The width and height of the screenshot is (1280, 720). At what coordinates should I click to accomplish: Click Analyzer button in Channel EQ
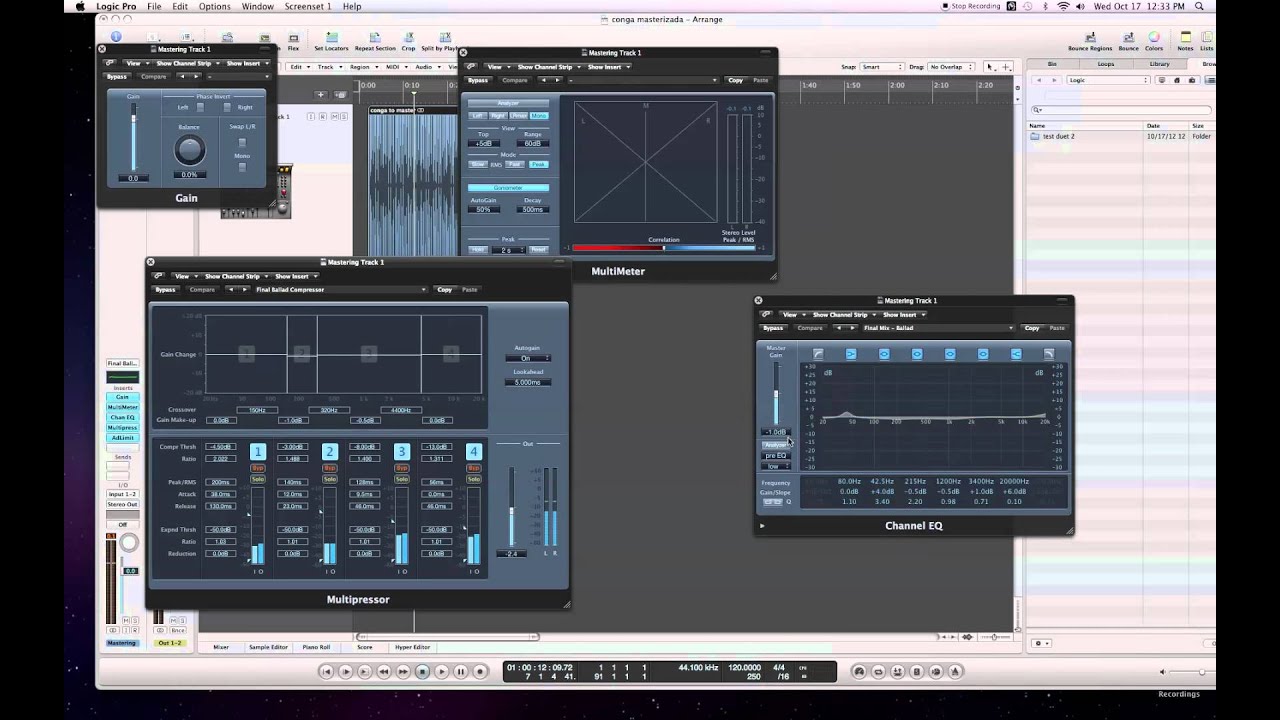(x=775, y=445)
